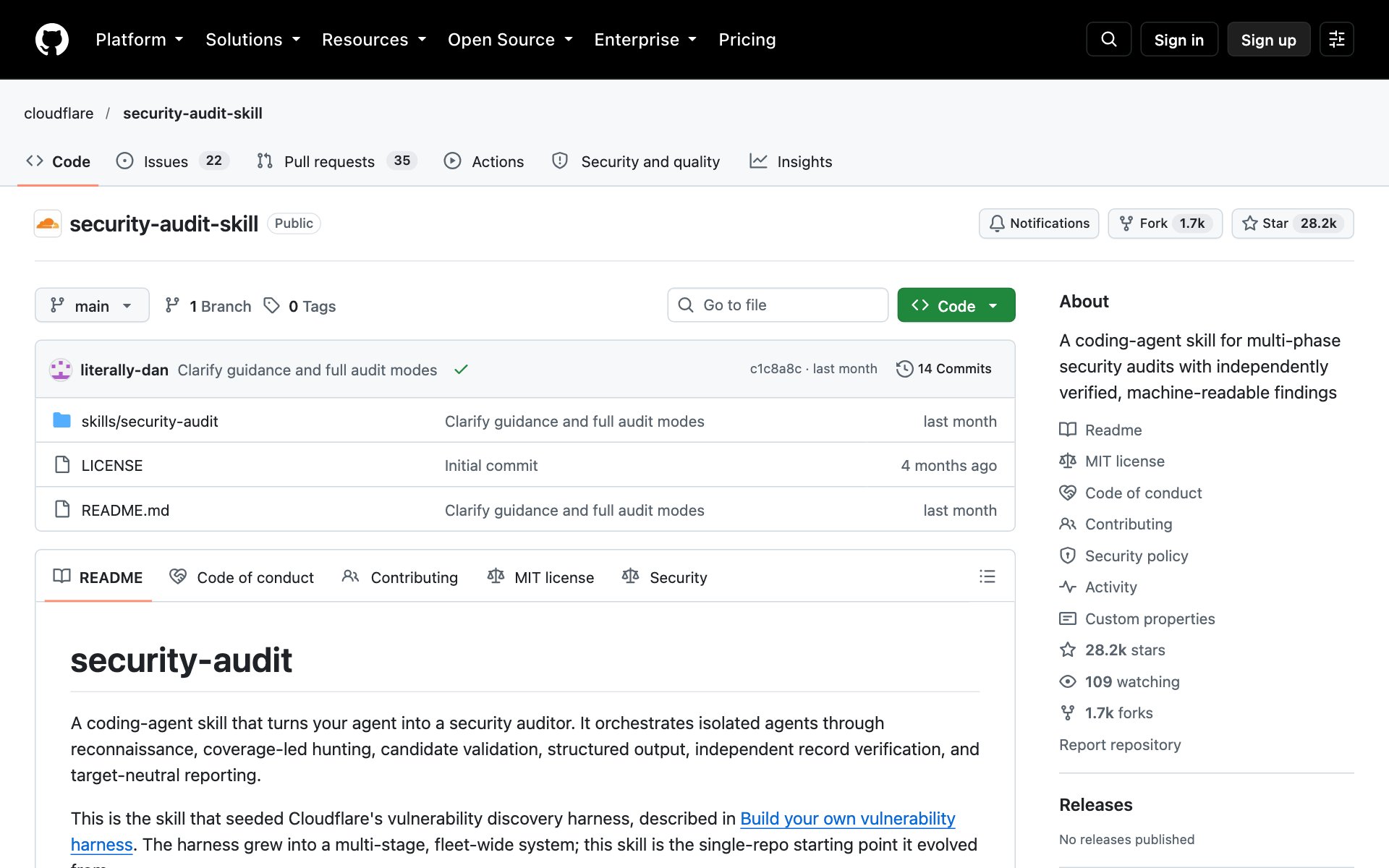
Task: Open the green check commit status
Action: click(x=461, y=370)
